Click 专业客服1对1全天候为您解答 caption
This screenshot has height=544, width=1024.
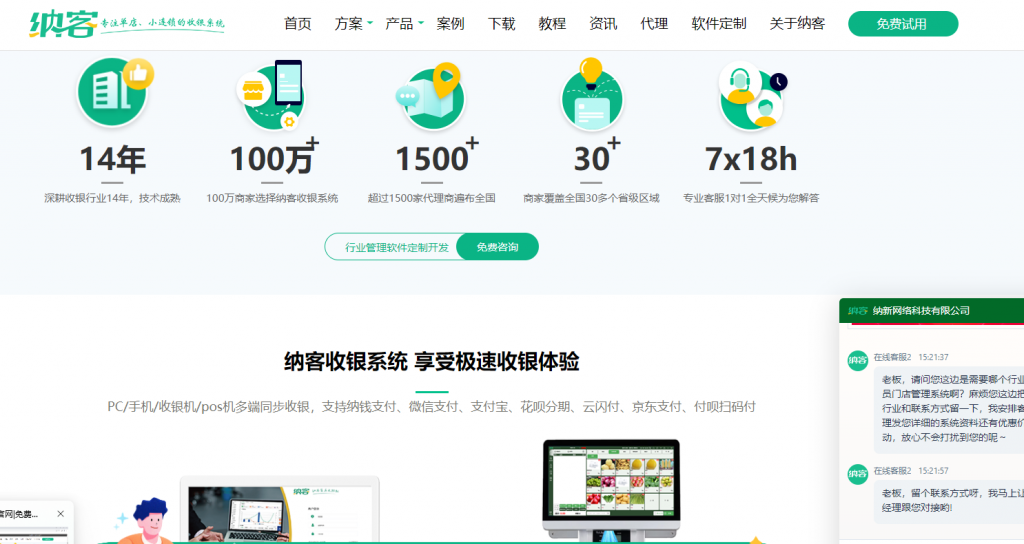[x=751, y=198]
